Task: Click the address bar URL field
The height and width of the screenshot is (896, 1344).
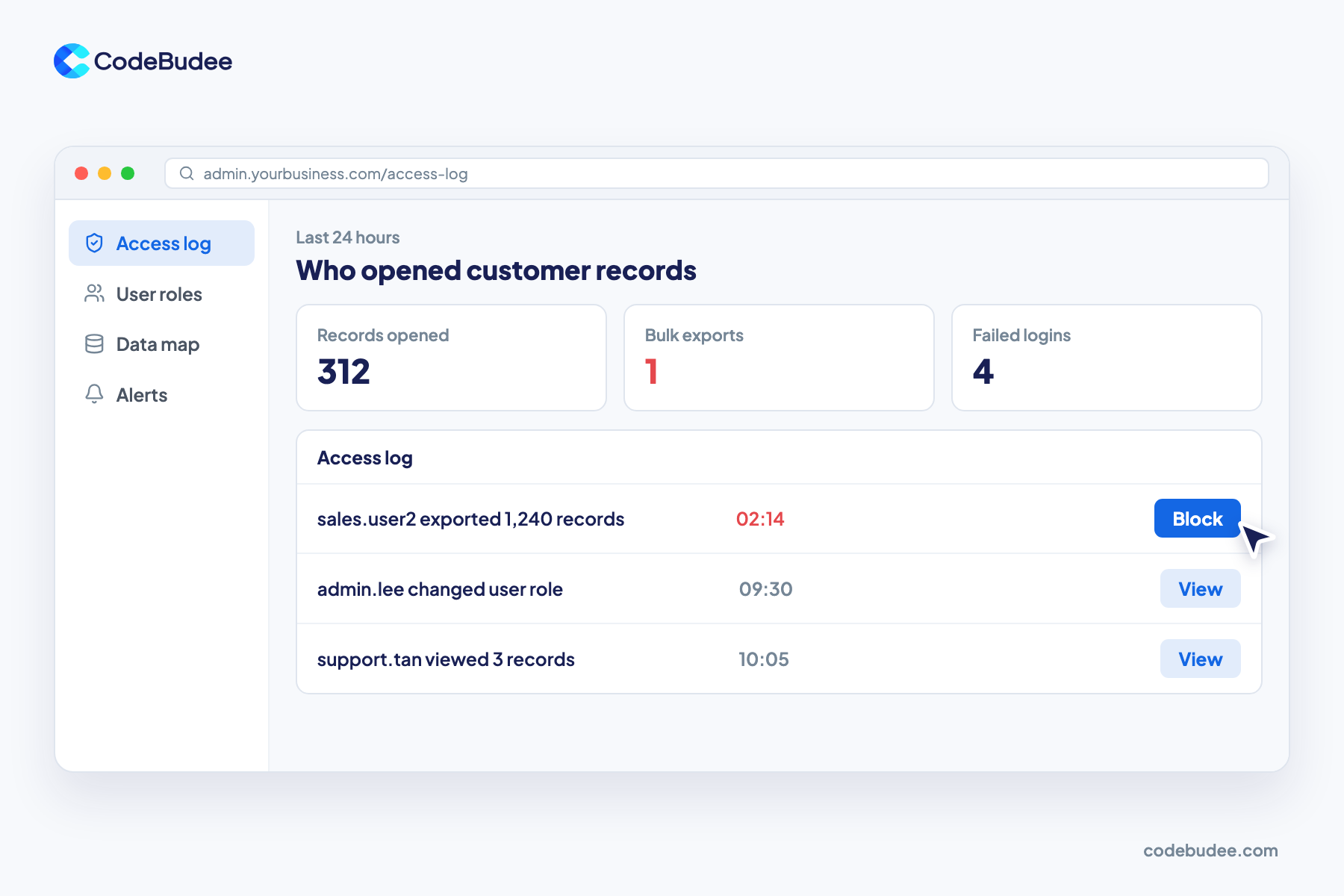Action: coord(716,173)
